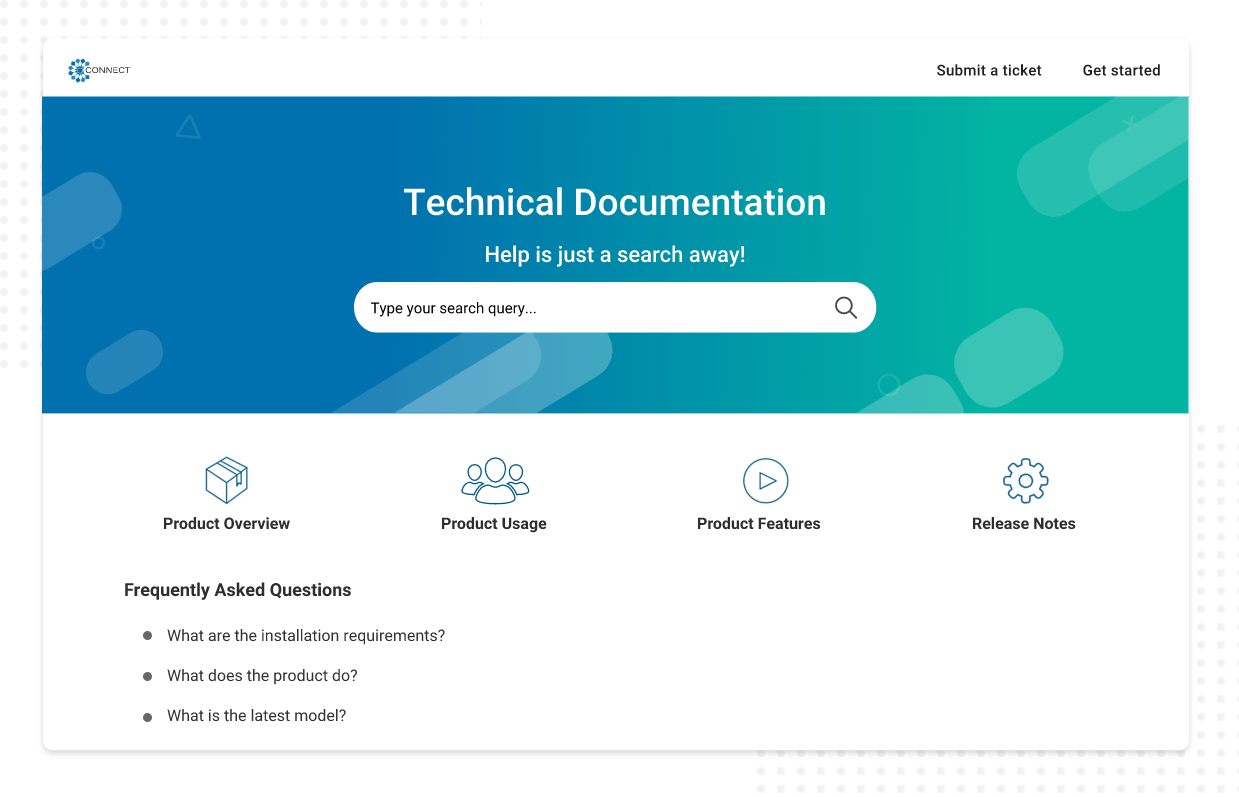The width and height of the screenshot is (1239, 797).
Task: Open the Submit a ticket link
Action: 989,70
